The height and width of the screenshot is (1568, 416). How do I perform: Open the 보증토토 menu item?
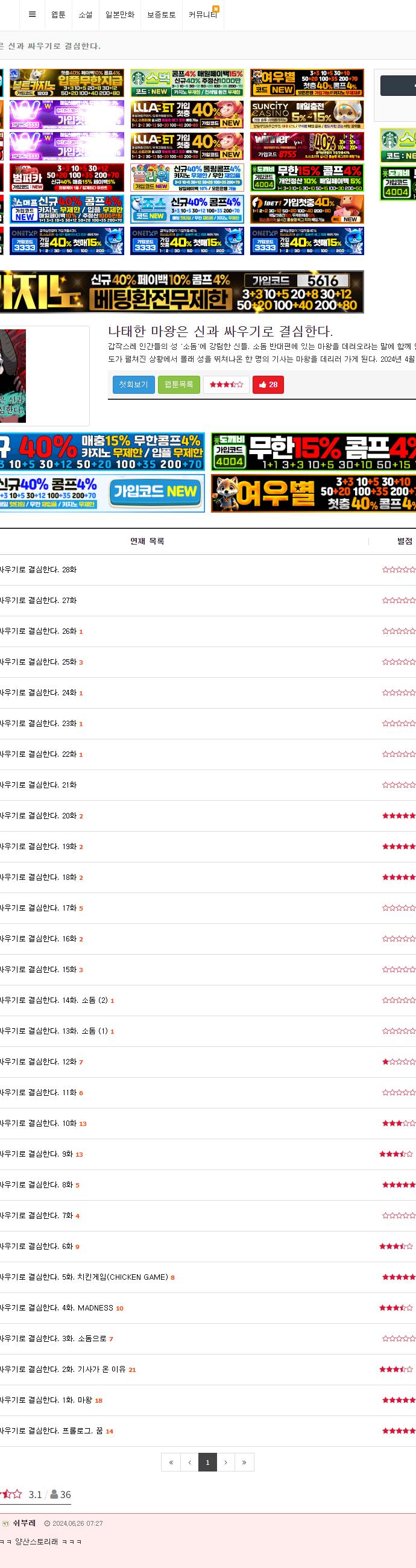pos(161,15)
